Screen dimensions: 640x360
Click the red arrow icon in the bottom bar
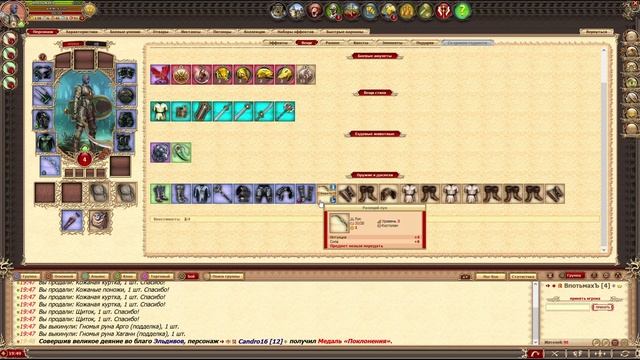[x=536, y=354]
